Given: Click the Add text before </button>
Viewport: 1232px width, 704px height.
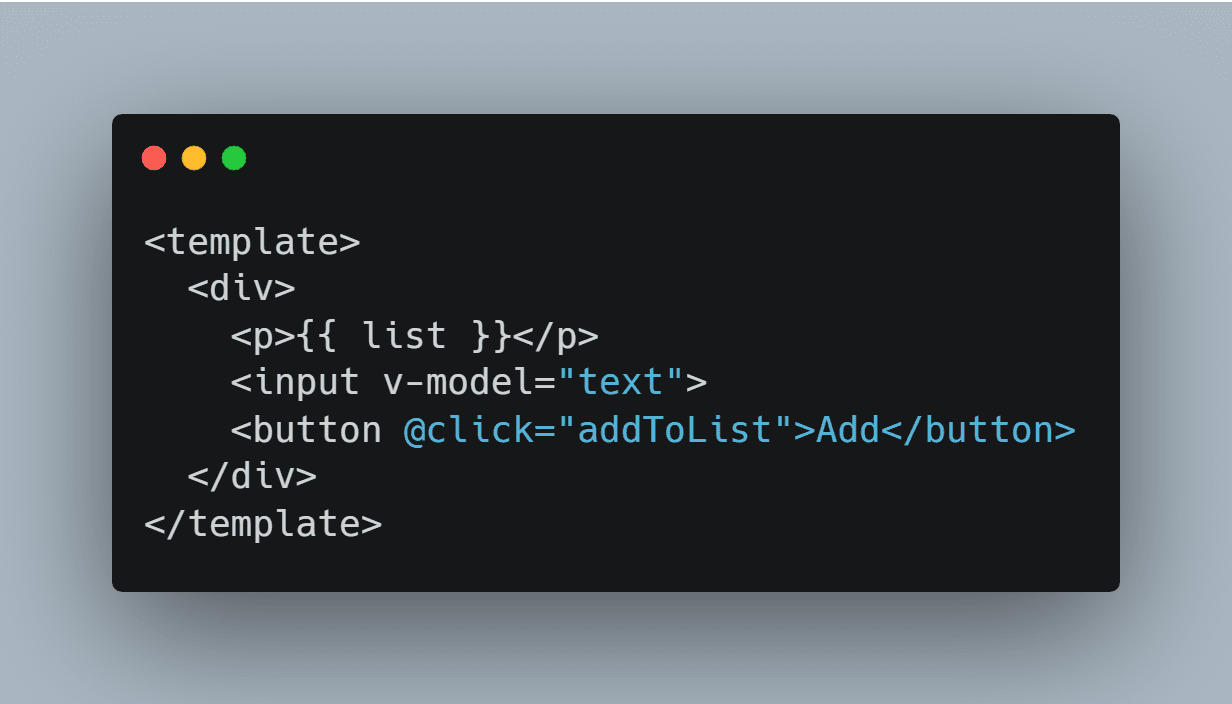Looking at the screenshot, I should point(847,429).
